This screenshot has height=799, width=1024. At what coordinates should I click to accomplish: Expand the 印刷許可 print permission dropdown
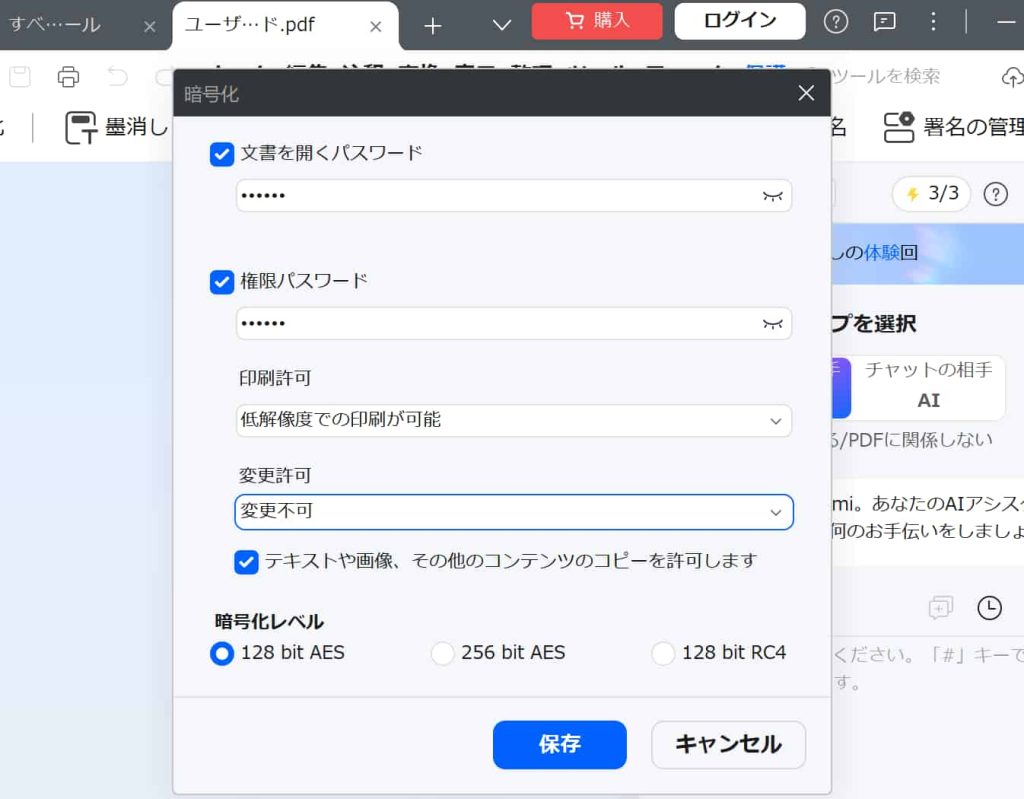pos(514,421)
